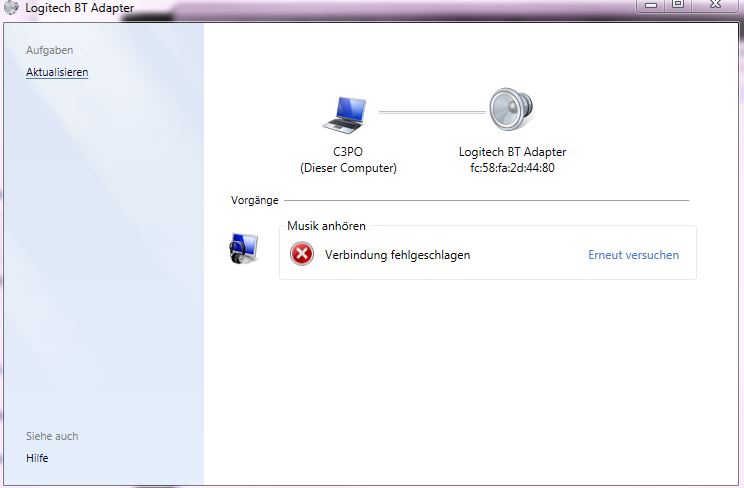
Task: Click the window title bar icon
Action: point(11,7)
